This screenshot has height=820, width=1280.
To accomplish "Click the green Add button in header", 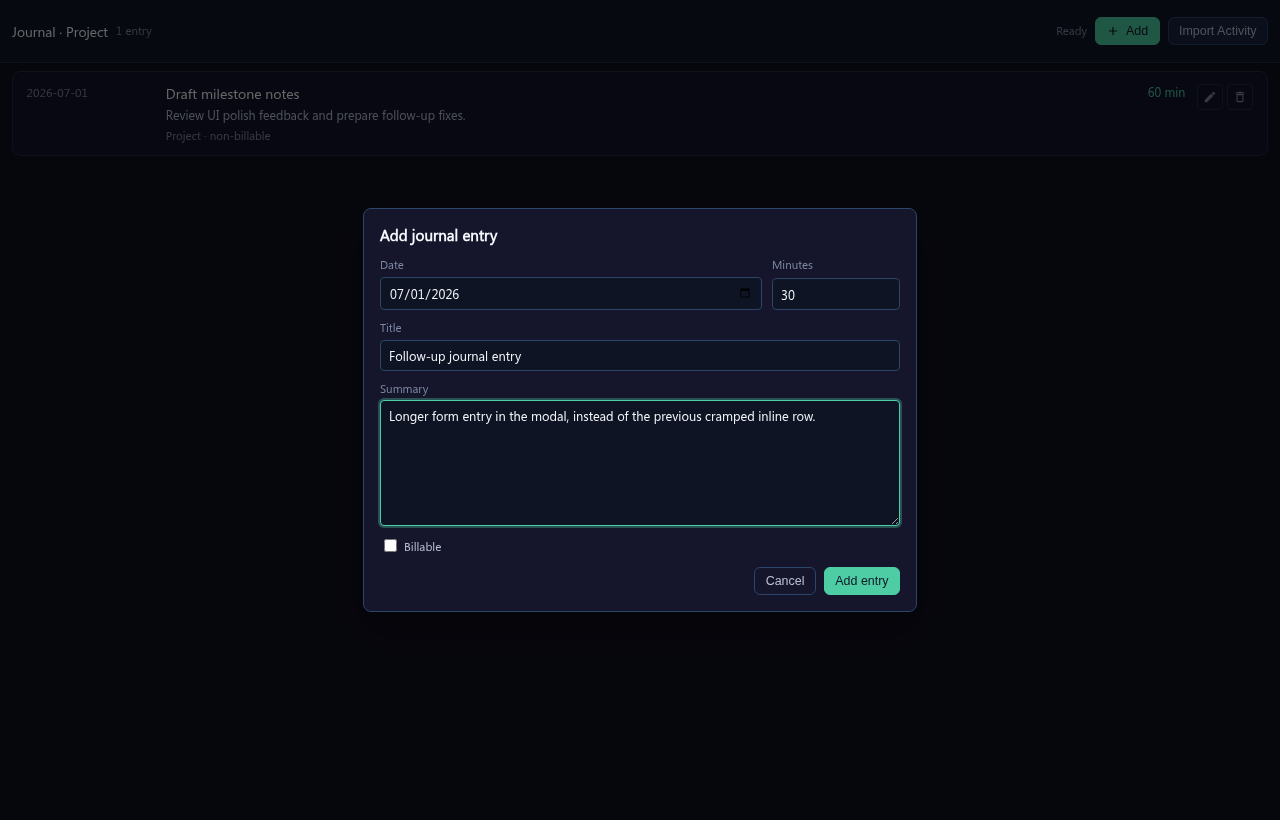I will pyautogui.click(x=1127, y=31).
